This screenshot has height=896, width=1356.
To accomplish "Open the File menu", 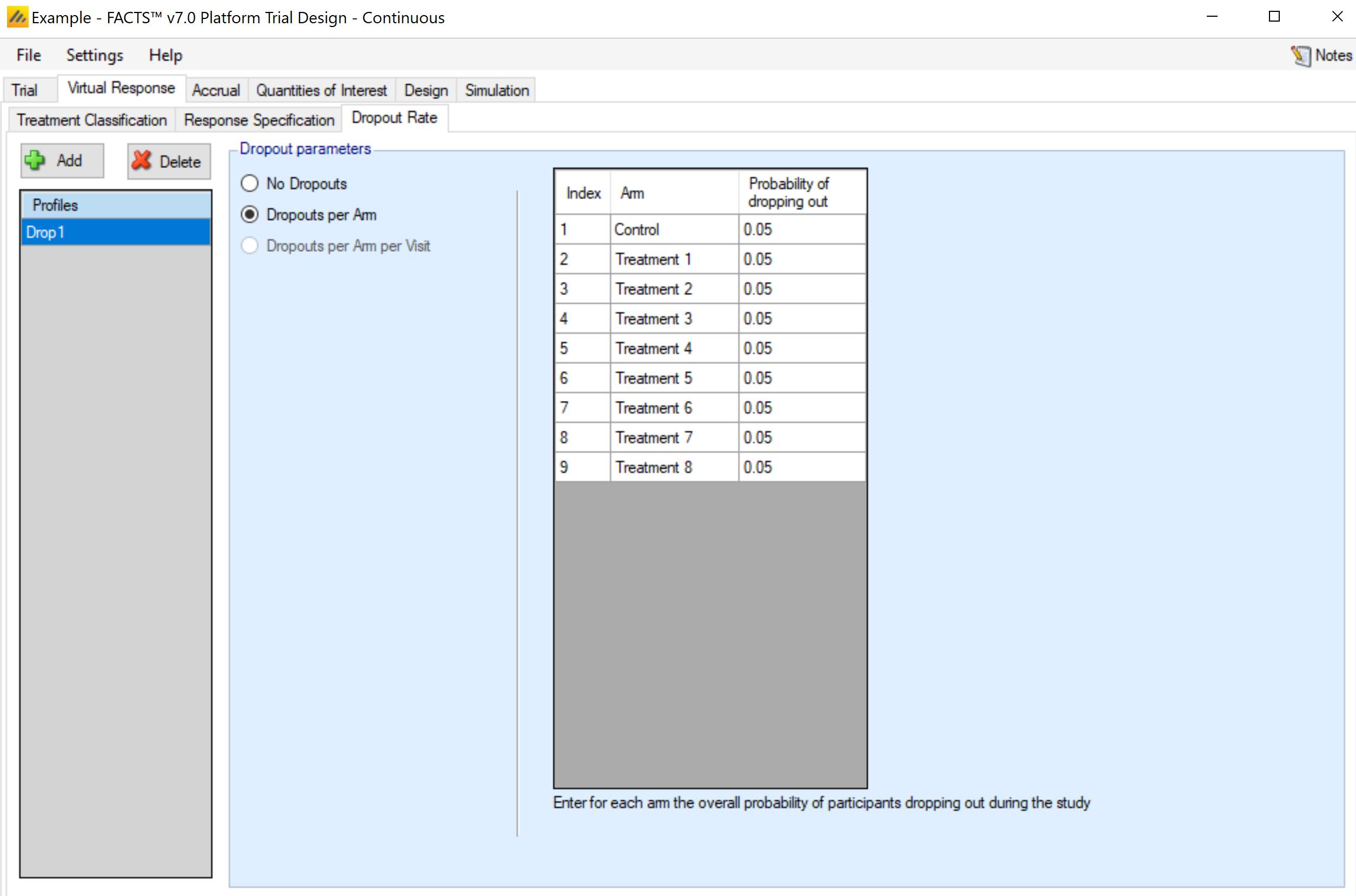I will (29, 56).
